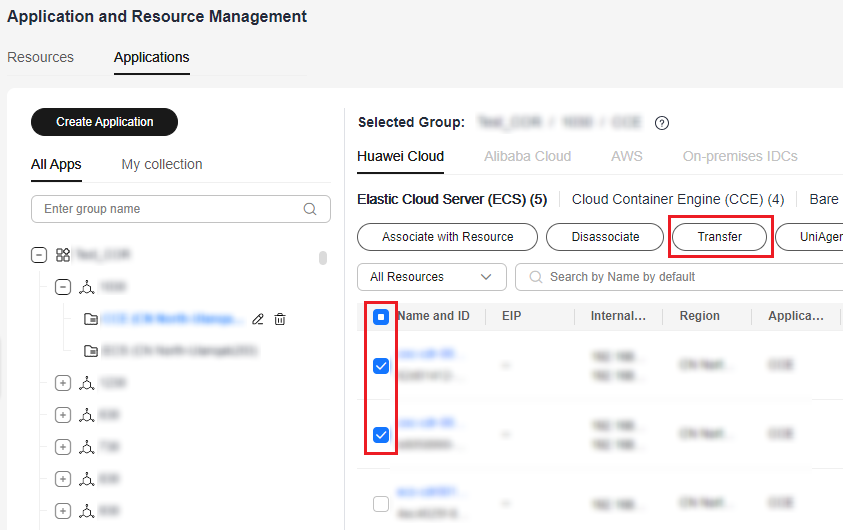Click the Create Application button
Image resolution: width=843 pixels, height=530 pixels.
[105, 122]
